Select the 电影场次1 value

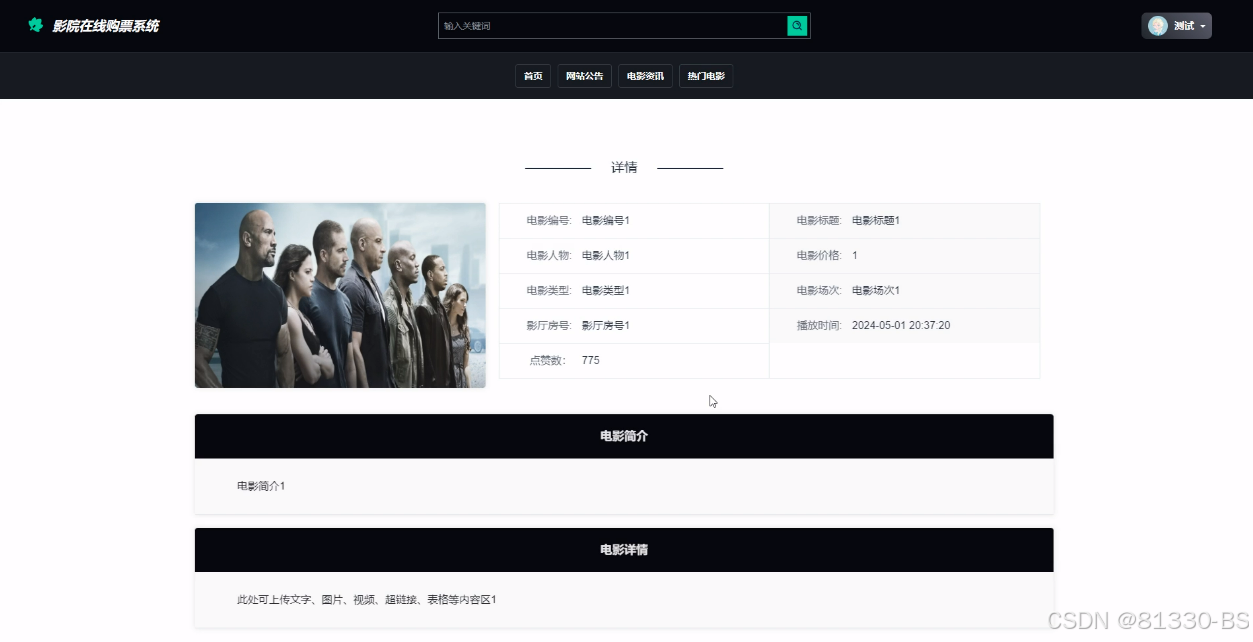(x=876, y=291)
